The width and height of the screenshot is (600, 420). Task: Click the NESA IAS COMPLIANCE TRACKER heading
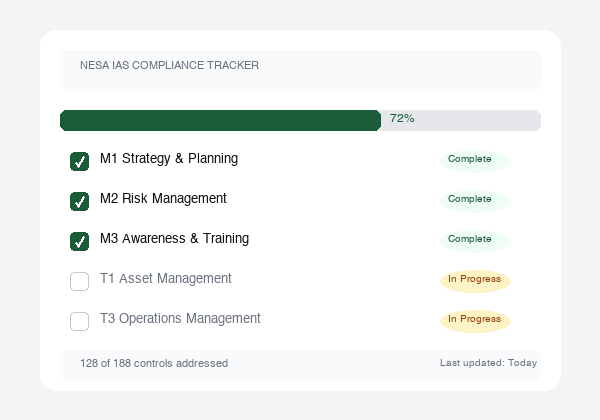click(169, 65)
